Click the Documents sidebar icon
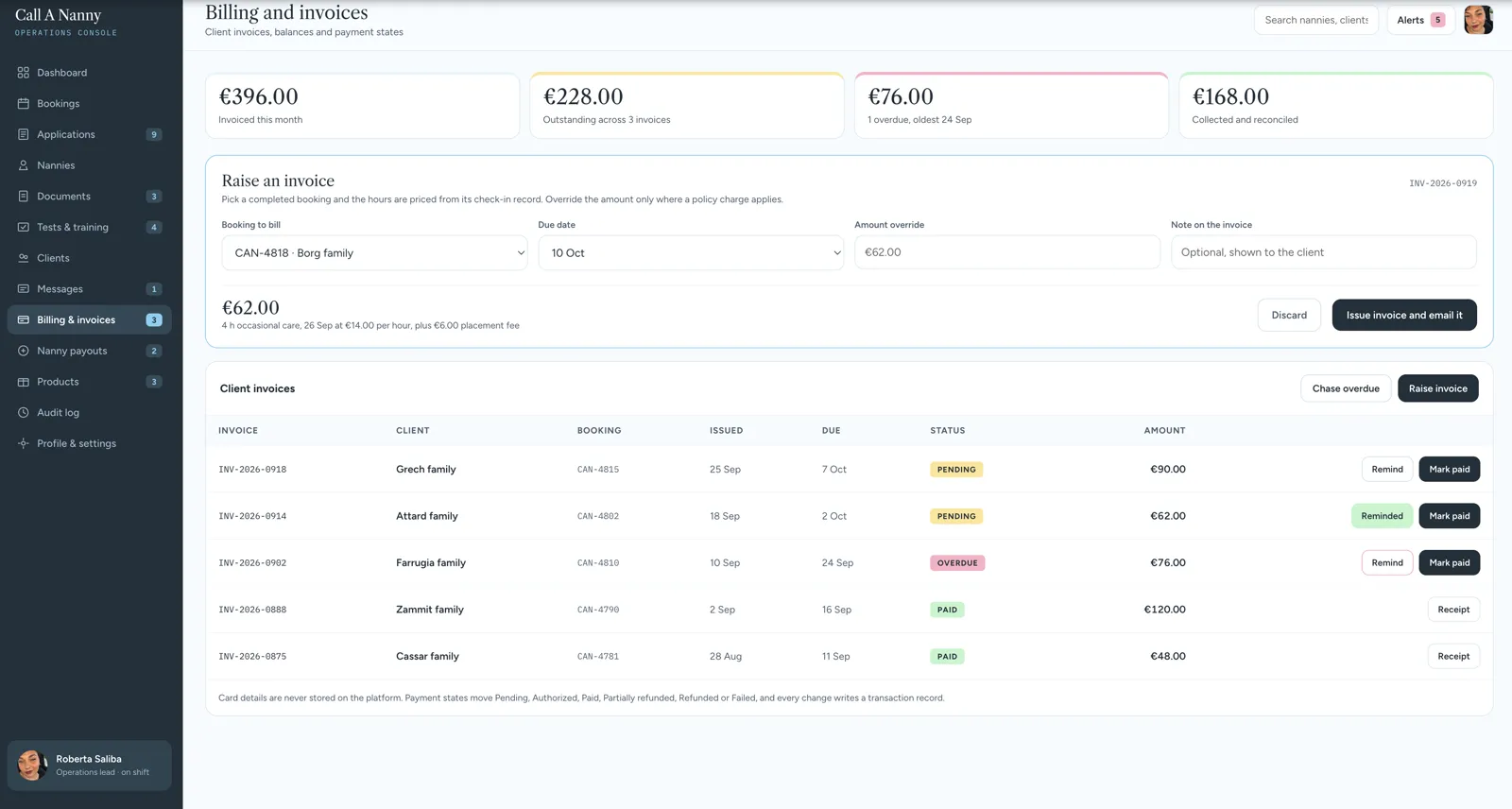The width and height of the screenshot is (1512, 809). (x=24, y=197)
